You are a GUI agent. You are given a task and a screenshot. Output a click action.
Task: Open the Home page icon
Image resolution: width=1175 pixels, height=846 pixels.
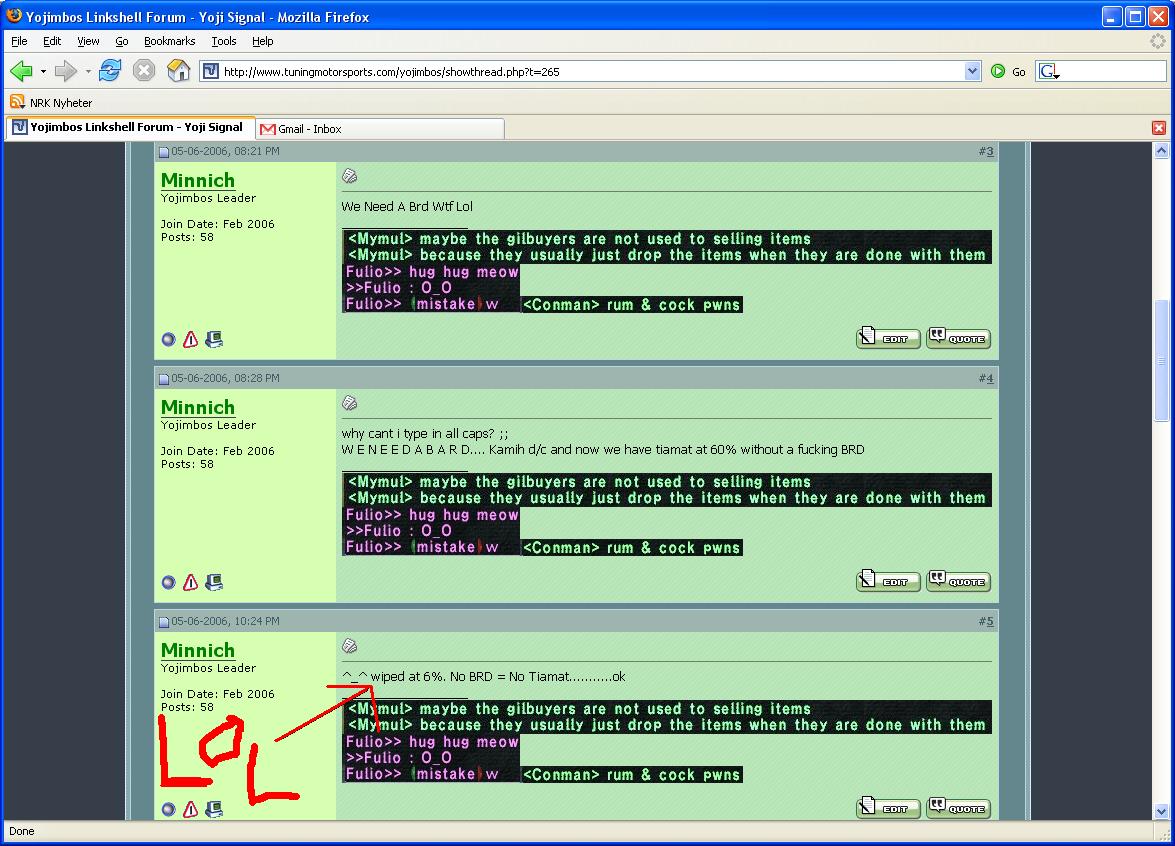[x=178, y=71]
